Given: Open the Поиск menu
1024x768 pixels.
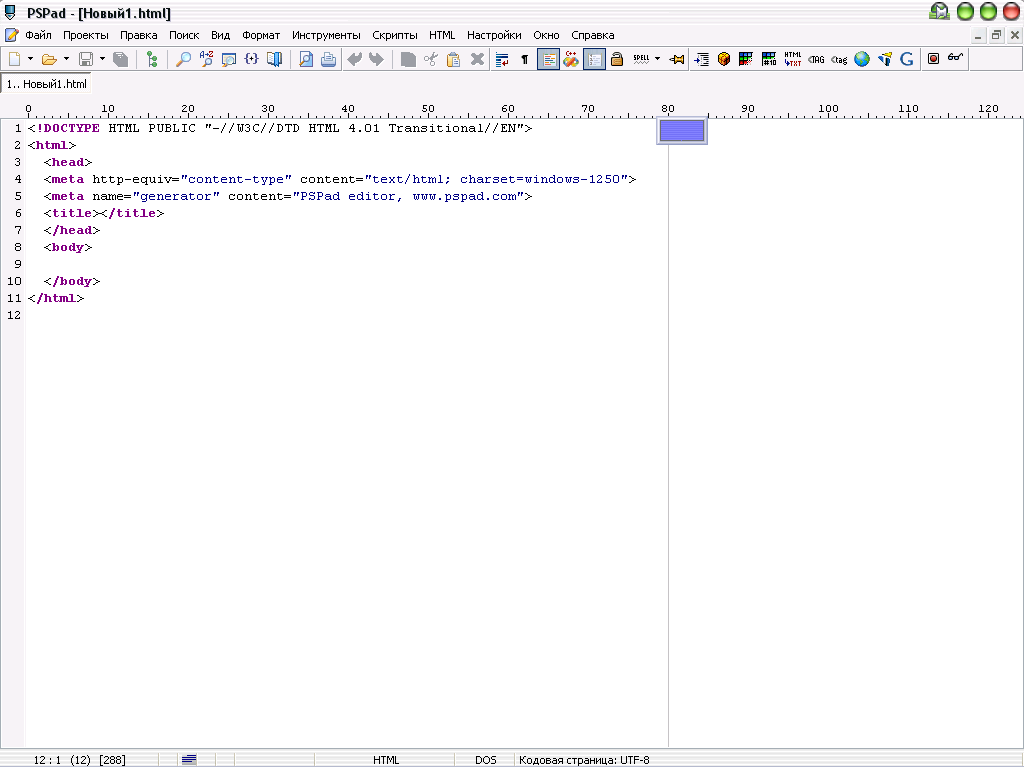Looking at the screenshot, I should pyautogui.click(x=184, y=35).
